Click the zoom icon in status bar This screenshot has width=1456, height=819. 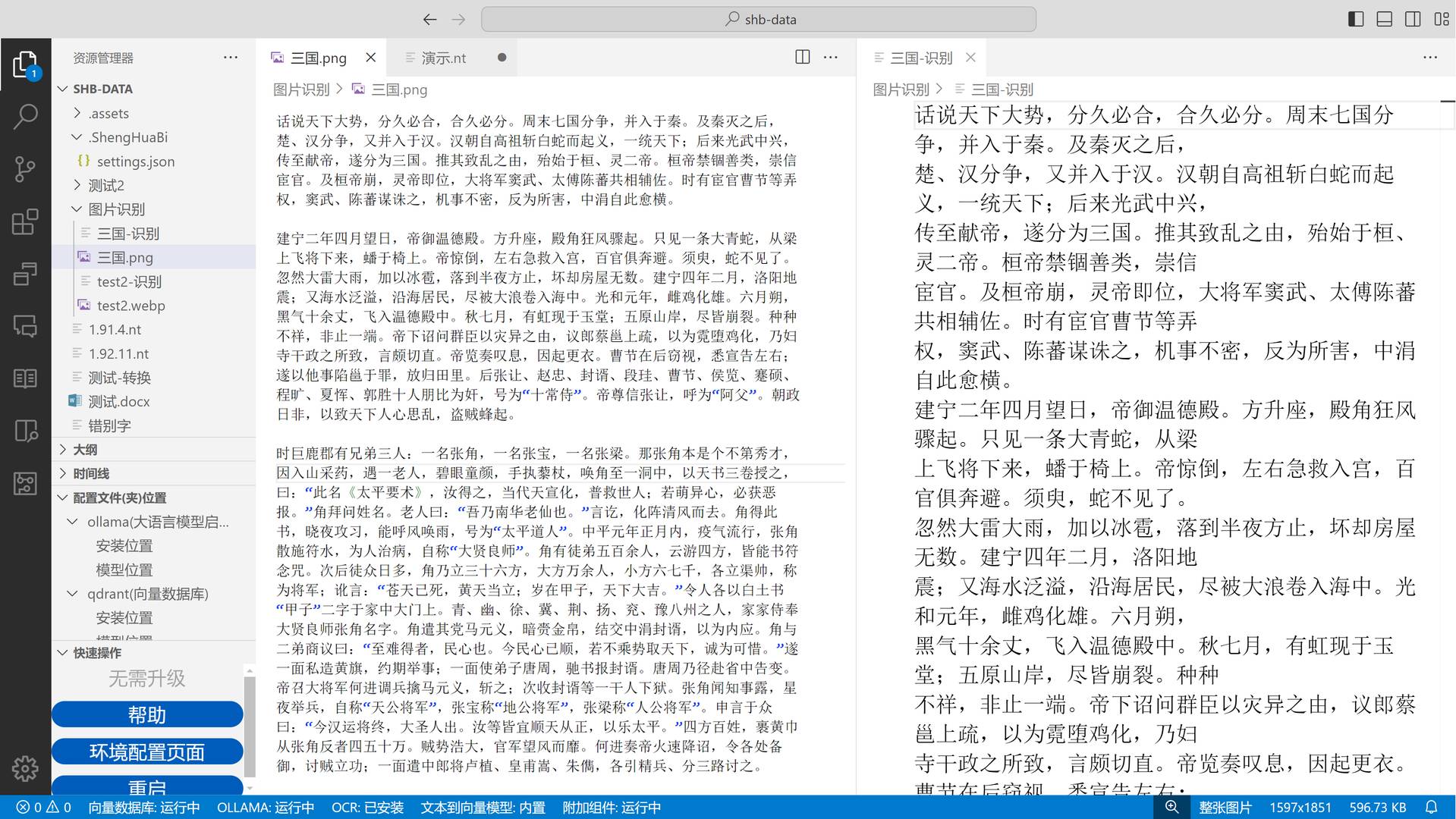click(1171, 807)
